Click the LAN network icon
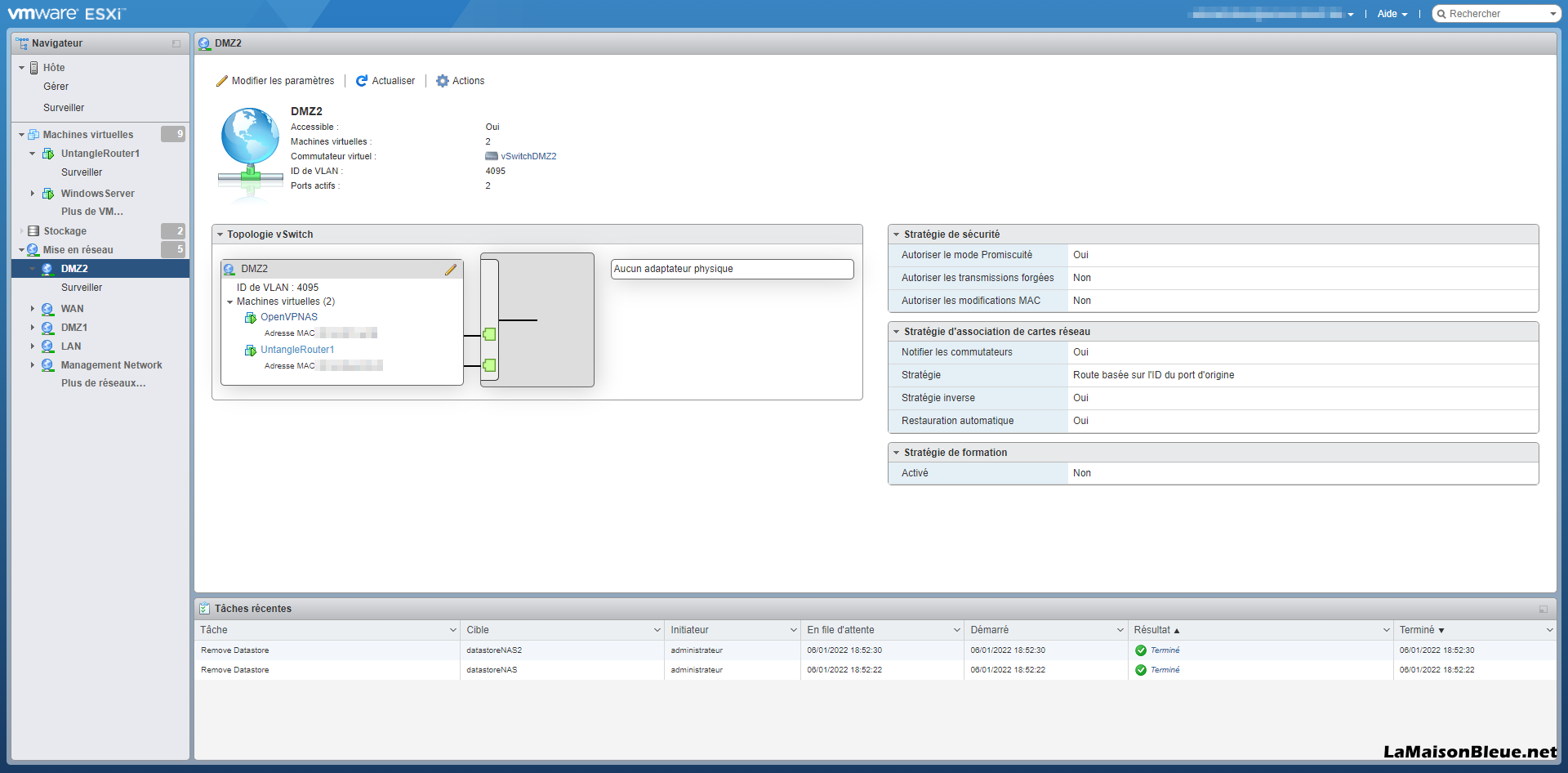Image resolution: width=1568 pixels, height=773 pixels. (x=47, y=346)
